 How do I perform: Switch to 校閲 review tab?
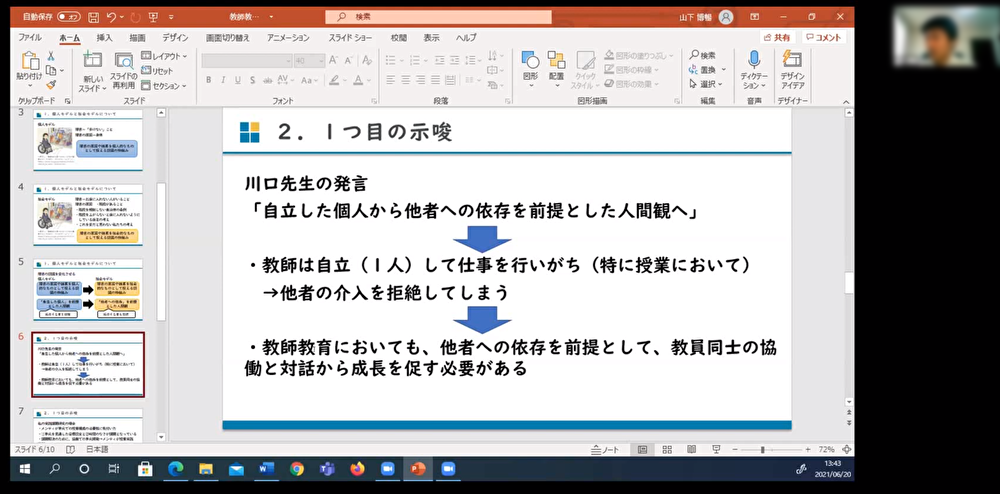click(x=399, y=38)
